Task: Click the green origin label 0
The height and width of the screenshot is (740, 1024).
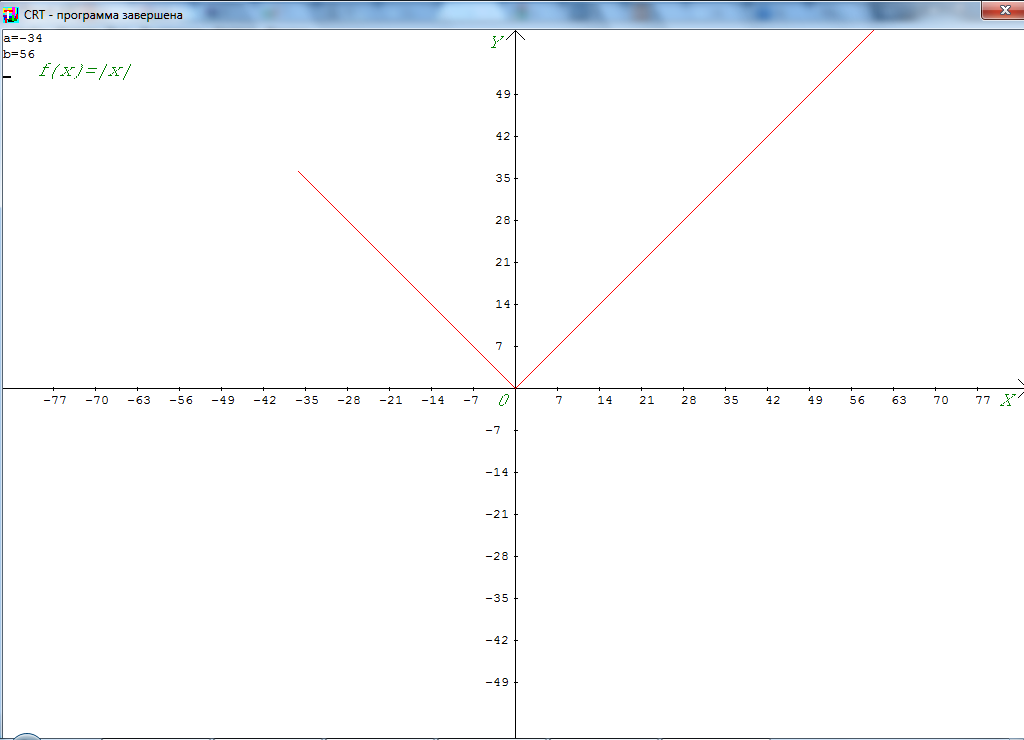Action: [x=503, y=400]
